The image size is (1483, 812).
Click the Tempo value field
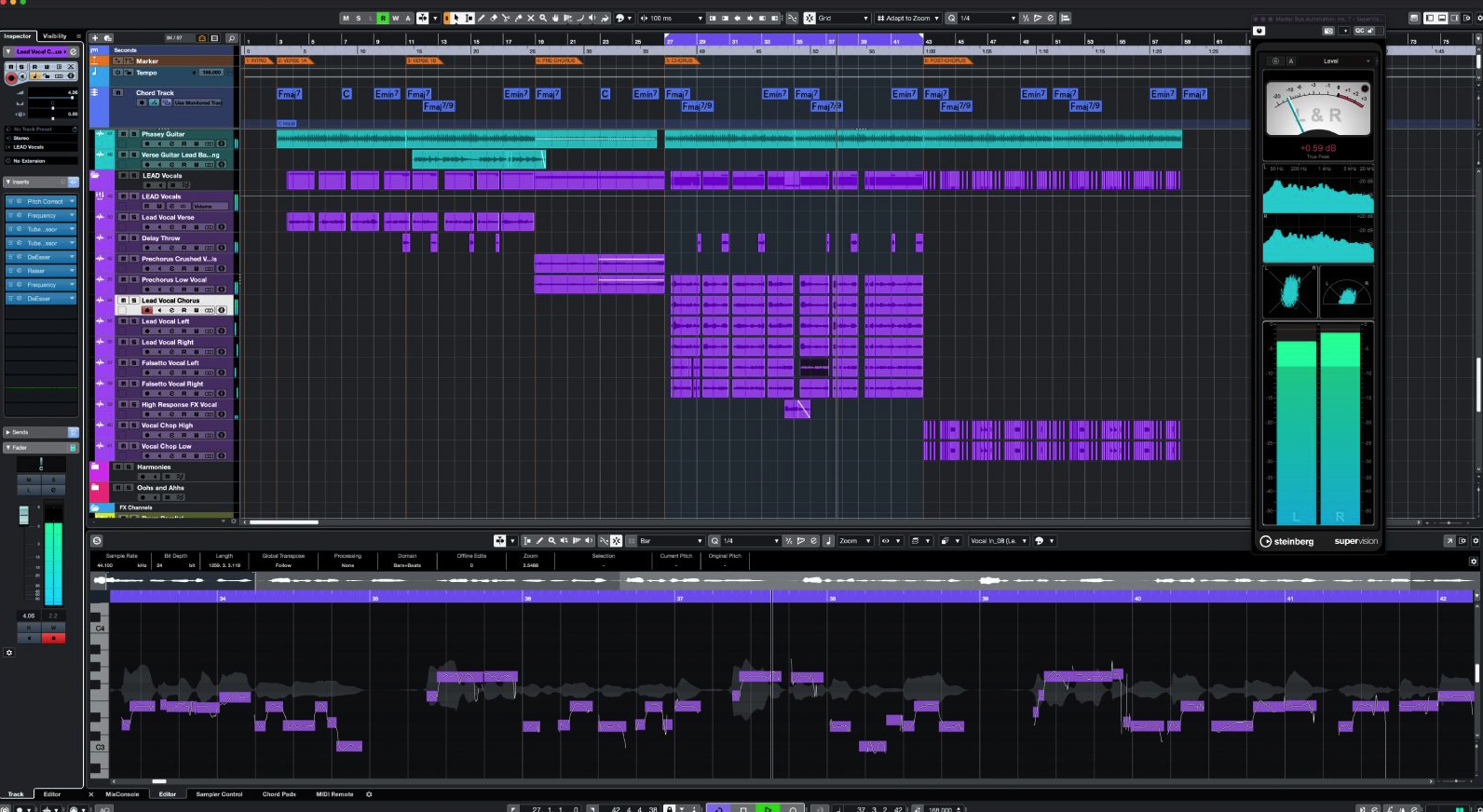click(211, 72)
